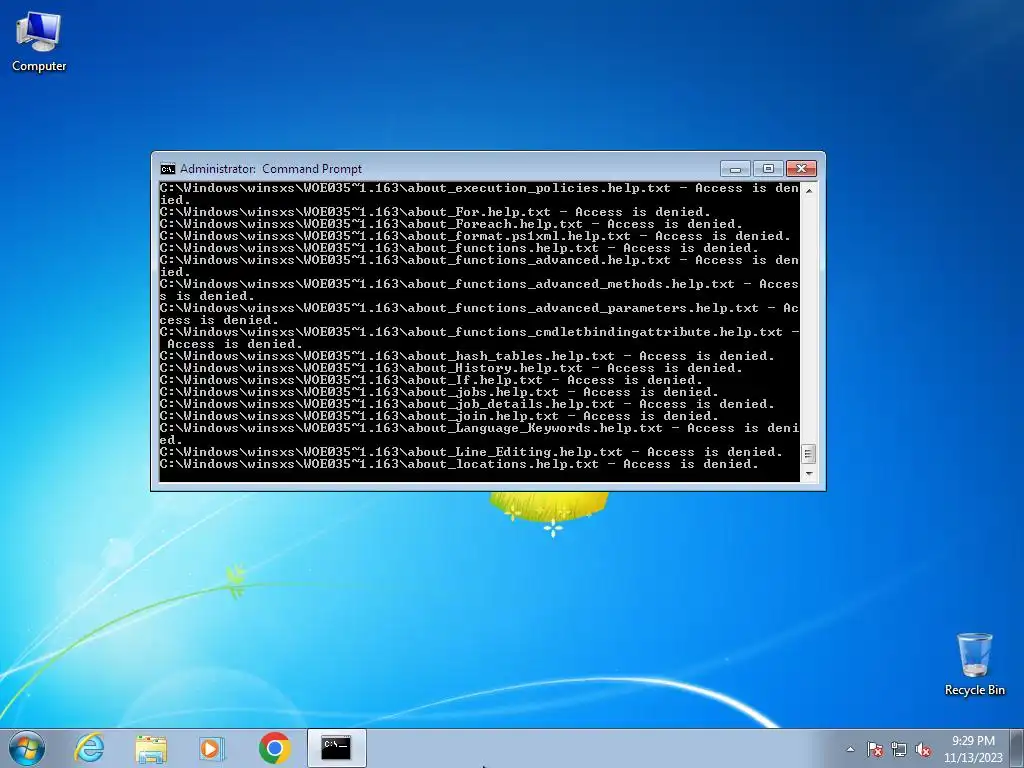This screenshot has height=768, width=1024.
Task: Click the about_For.help.txt output line
Action: [x=435, y=212]
